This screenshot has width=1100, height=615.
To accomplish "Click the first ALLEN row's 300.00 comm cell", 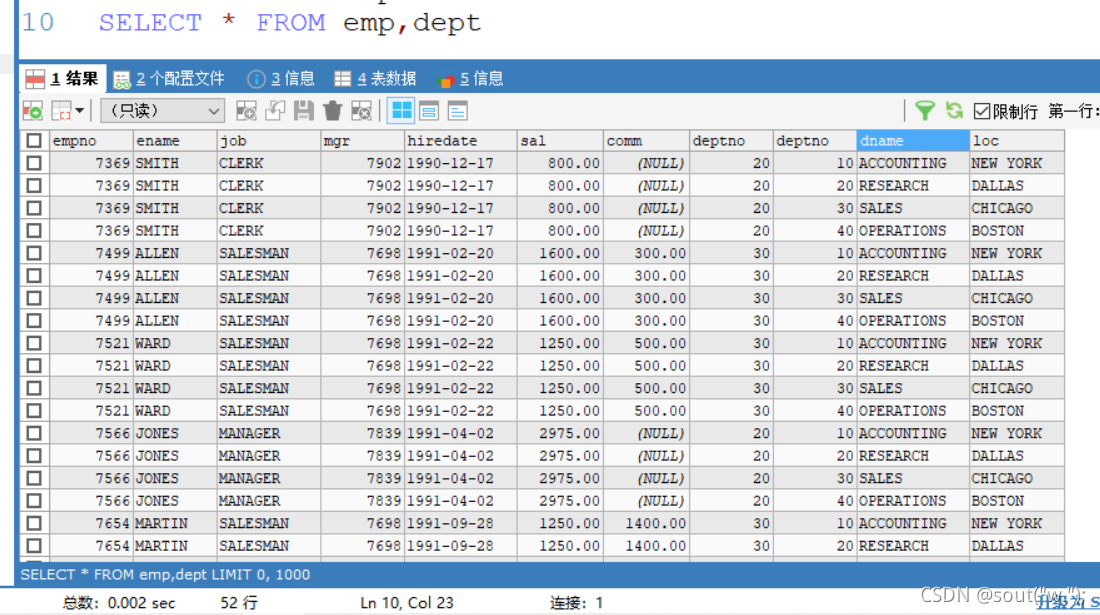I will pyautogui.click(x=646, y=252).
